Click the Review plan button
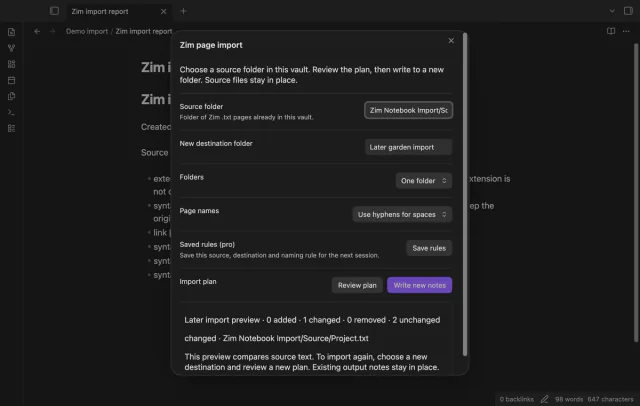Image resolution: width=640 pixels, height=406 pixels. [x=357, y=285]
